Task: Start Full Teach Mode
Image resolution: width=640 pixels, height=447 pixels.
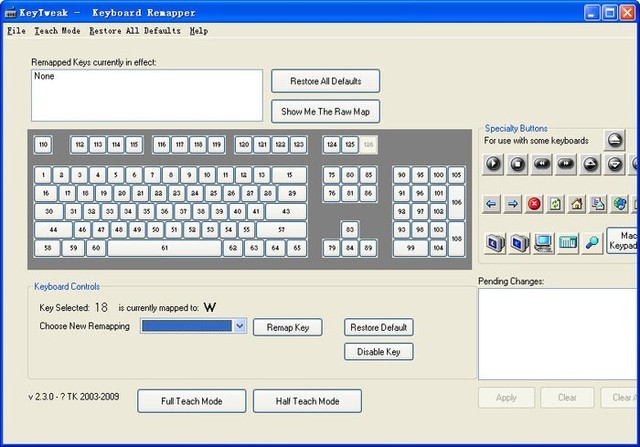Action: [191, 401]
